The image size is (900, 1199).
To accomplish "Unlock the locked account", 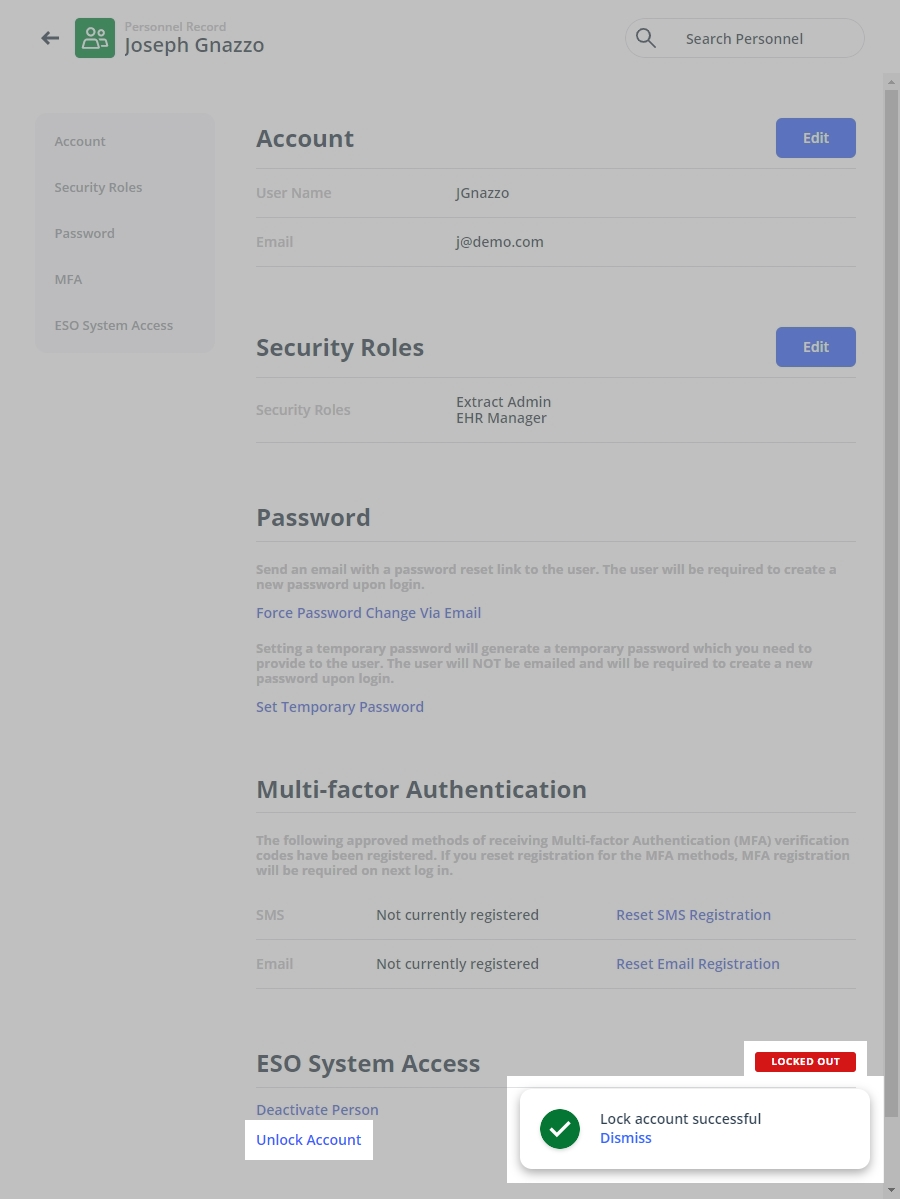I will [x=309, y=1140].
